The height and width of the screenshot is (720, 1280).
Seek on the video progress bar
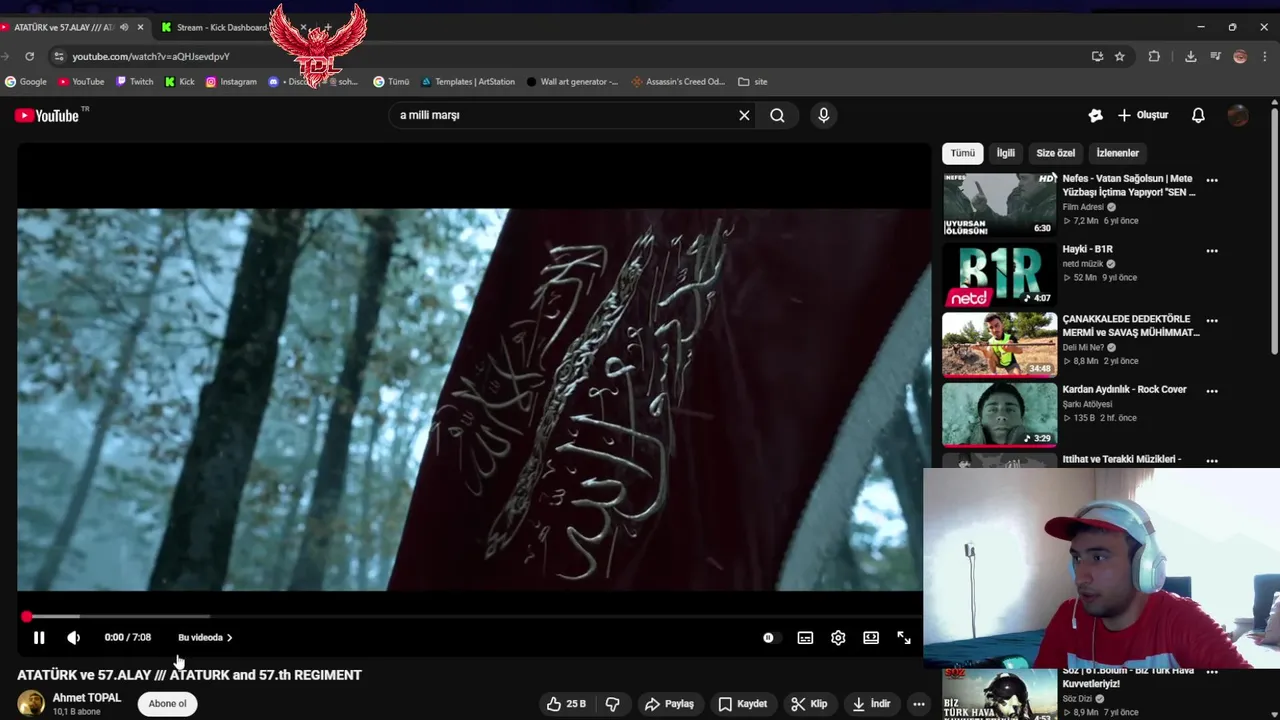click(x=470, y=617)
